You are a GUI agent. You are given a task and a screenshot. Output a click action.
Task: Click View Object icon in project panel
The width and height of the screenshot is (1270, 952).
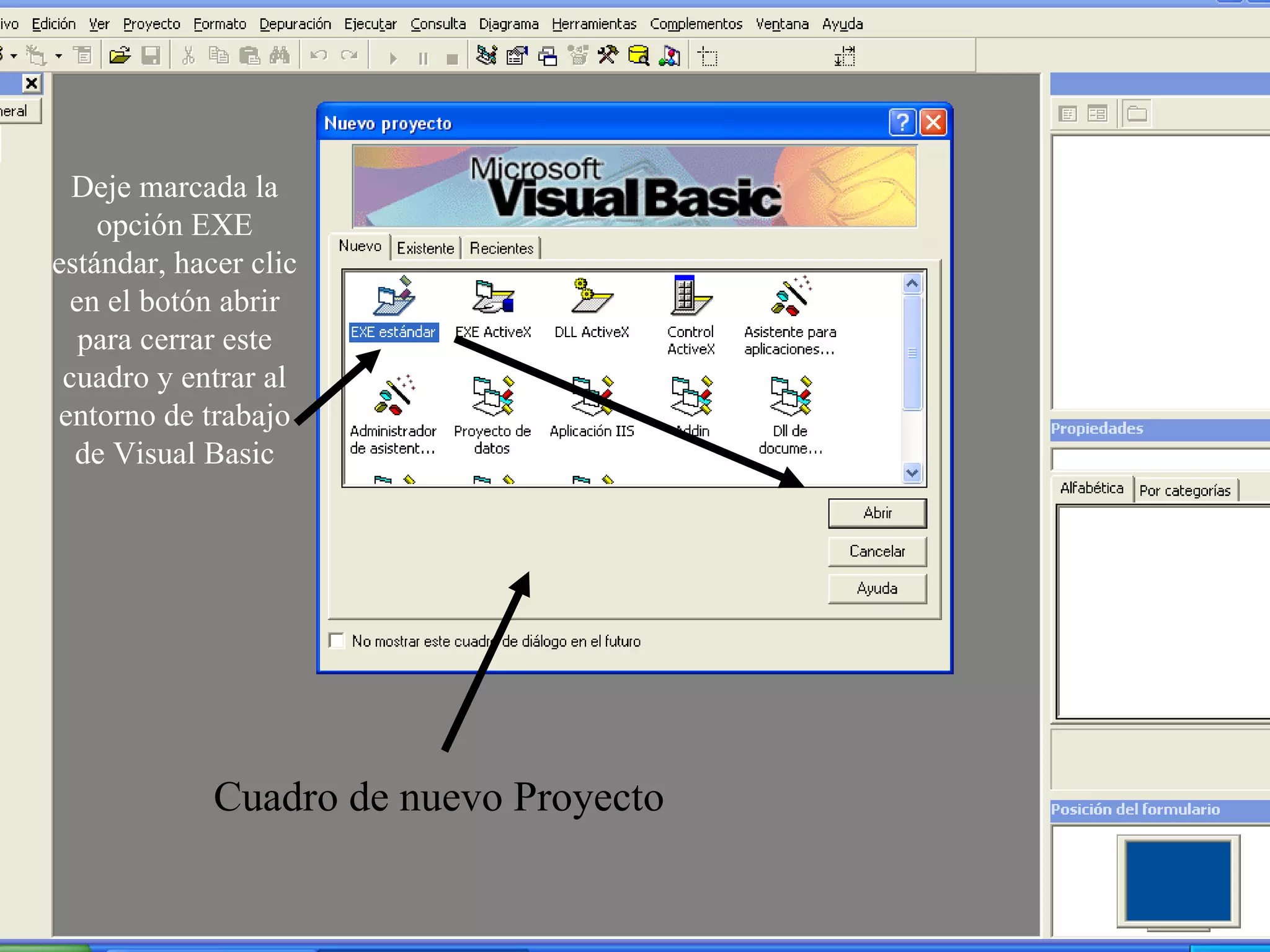(1097, 114)
